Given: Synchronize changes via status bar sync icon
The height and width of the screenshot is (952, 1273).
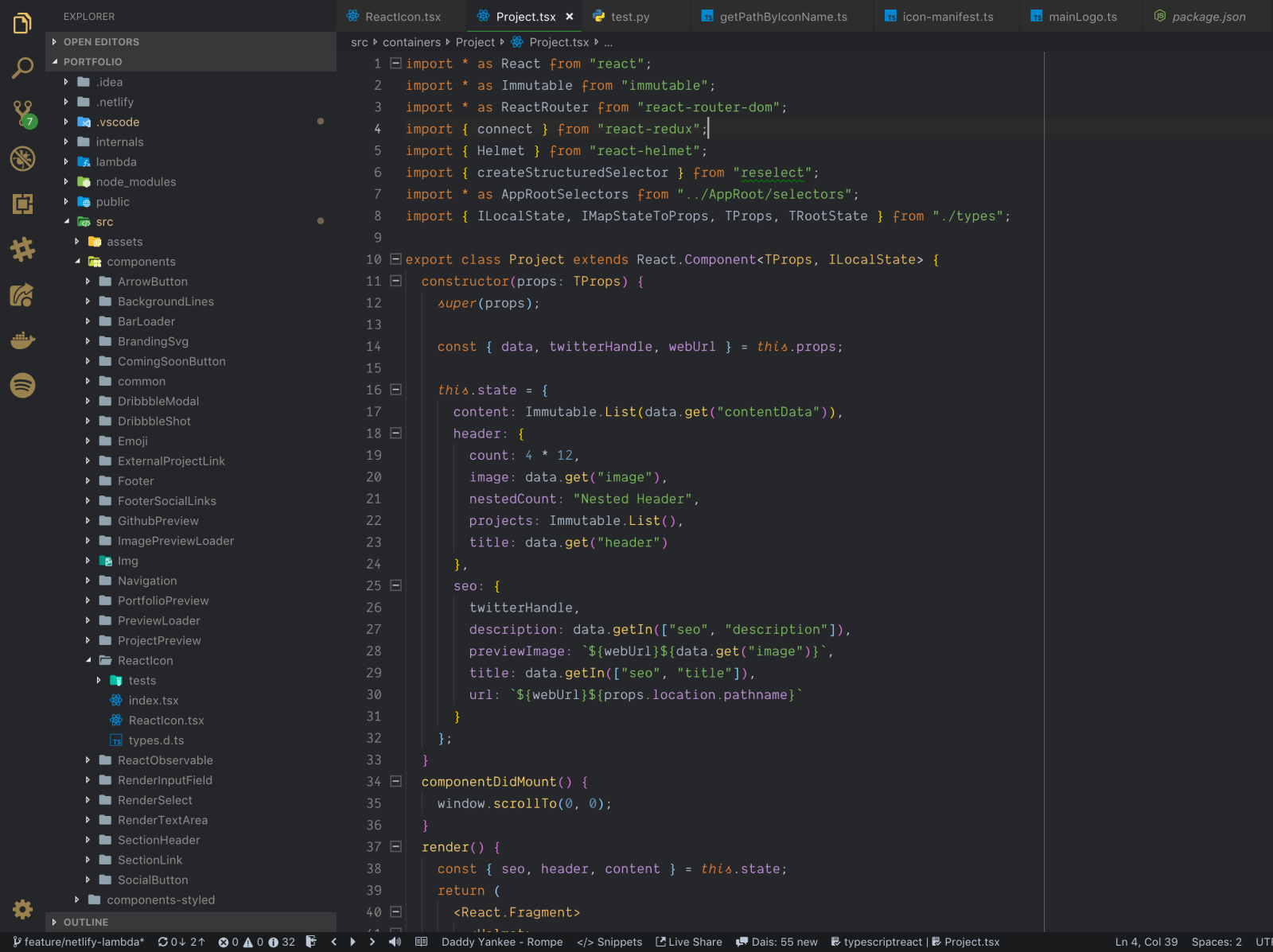Looking at the screenshot, I should coord(181,942).
